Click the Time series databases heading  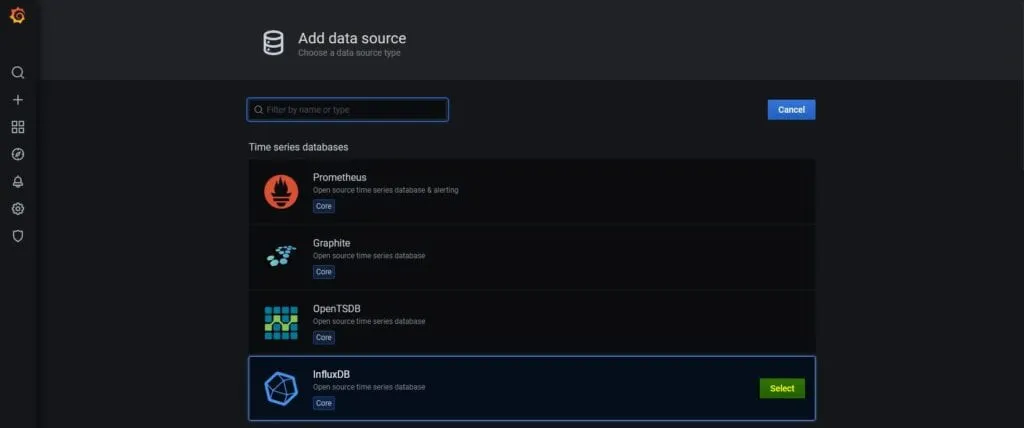[298, 147]
